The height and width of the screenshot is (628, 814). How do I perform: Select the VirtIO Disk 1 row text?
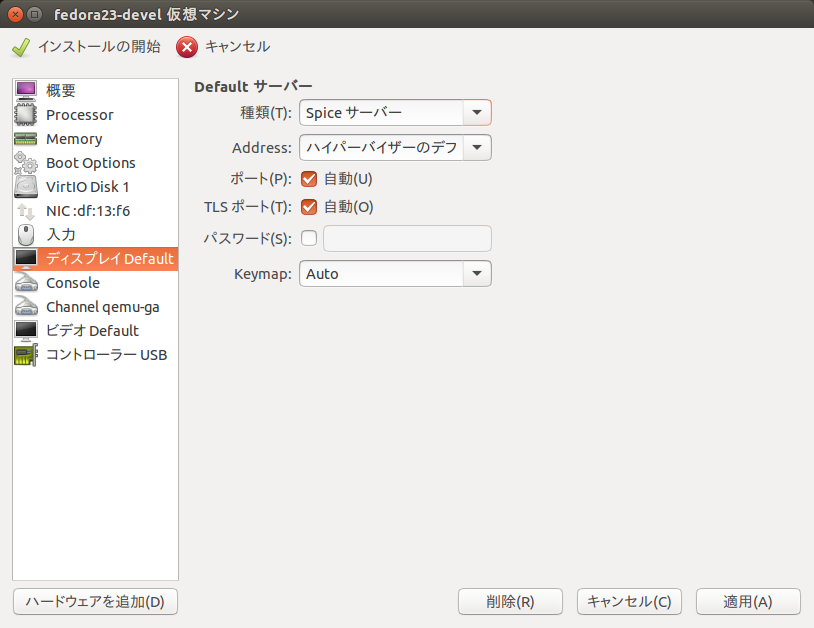pos(88,187)
